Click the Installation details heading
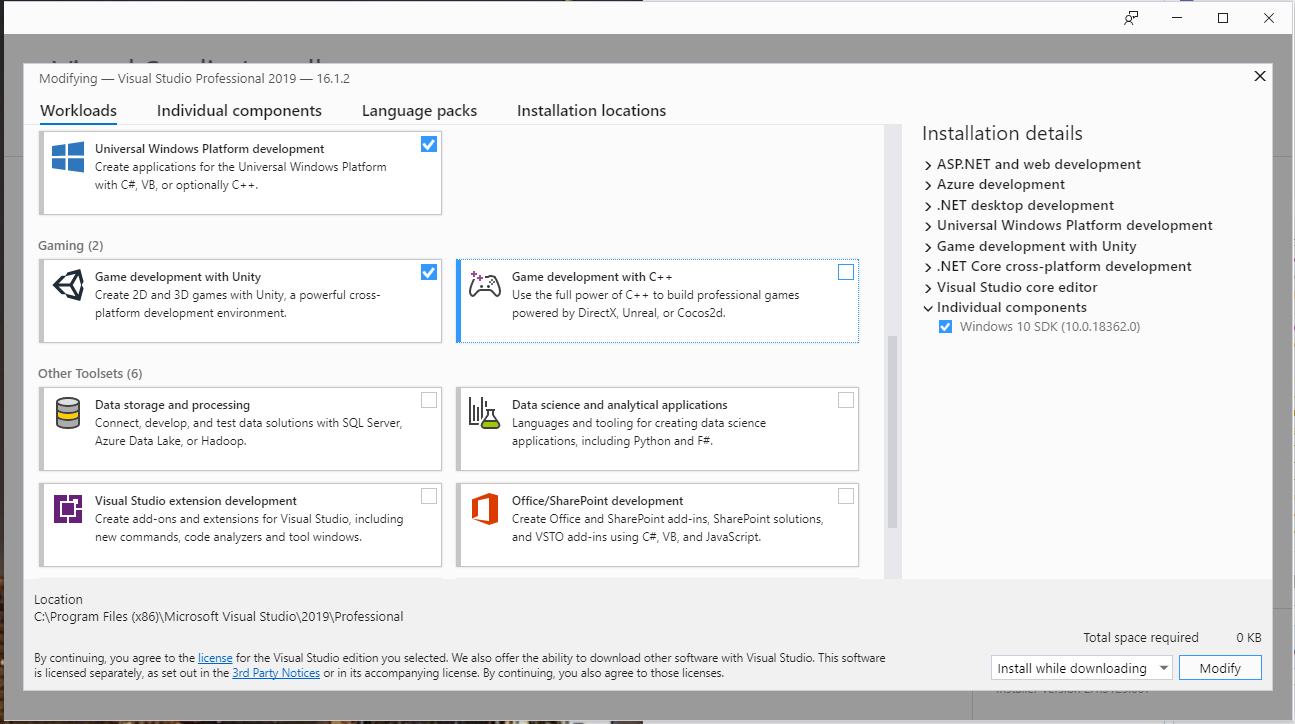 click(1002, 134)
